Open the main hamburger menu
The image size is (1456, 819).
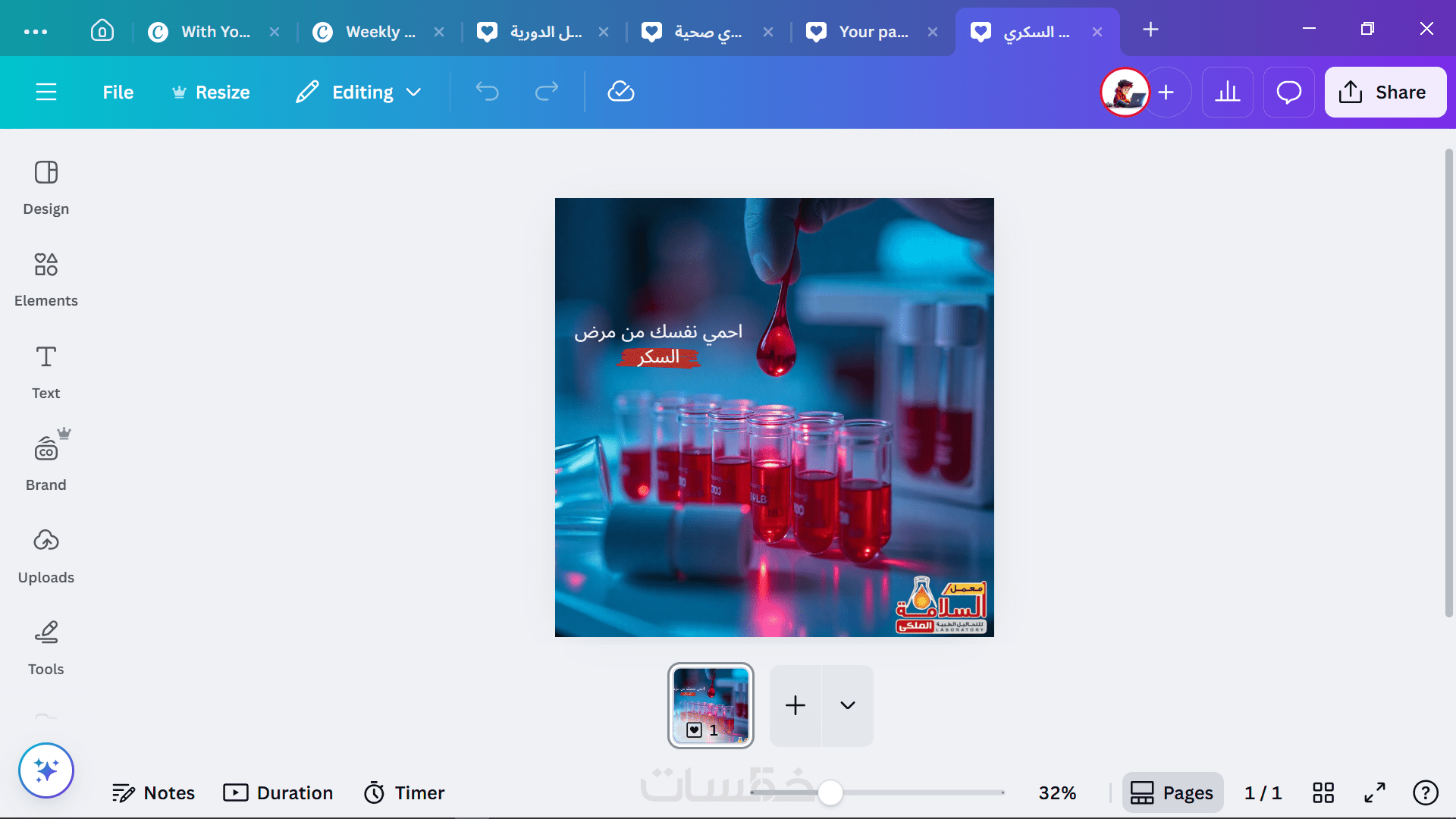[46, 93]
